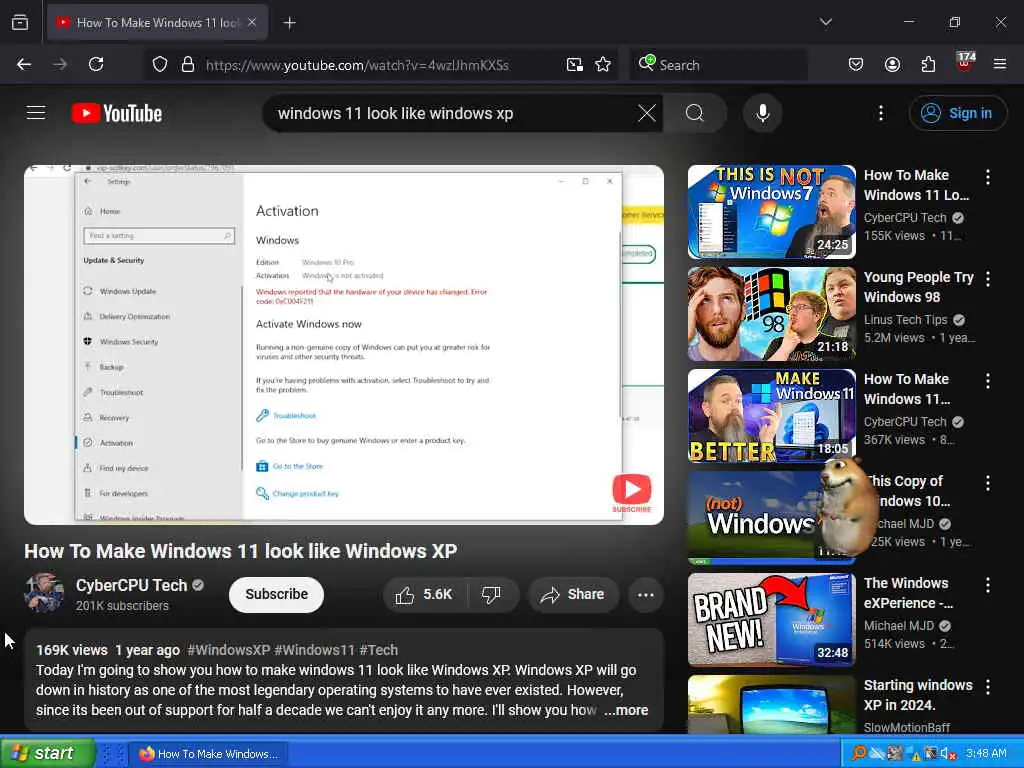Click YouTube search query field
This screenshot has width=1024, height=768.
pyautogui.click(x=451, y=113)
